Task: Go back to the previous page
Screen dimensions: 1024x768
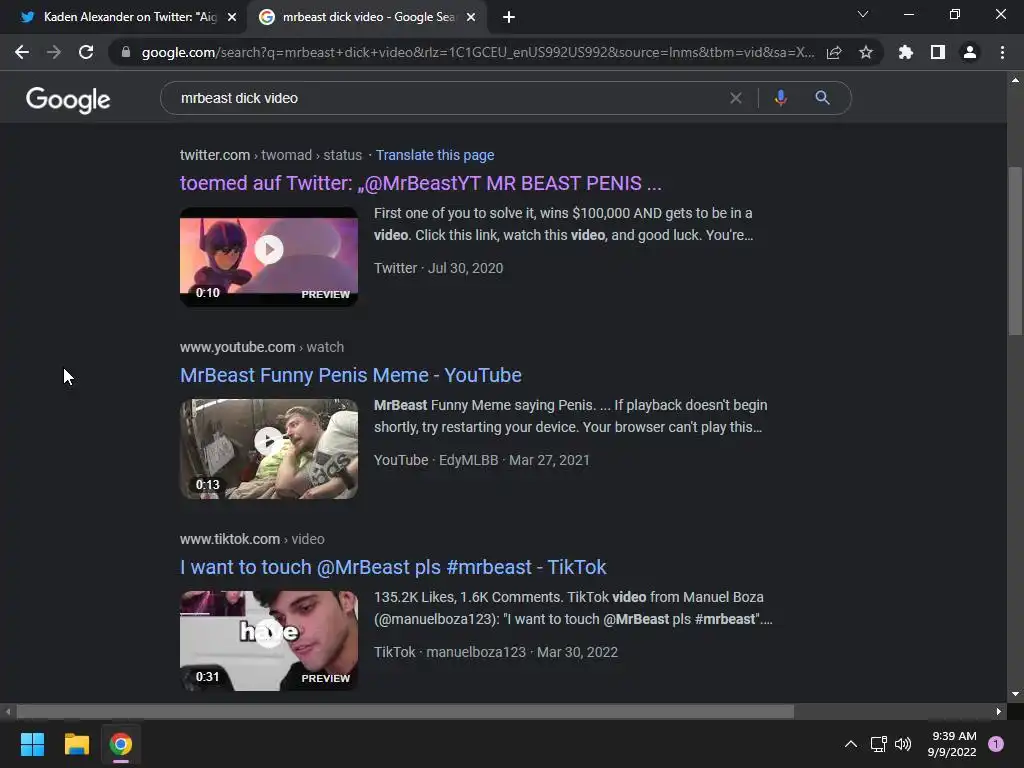Action: click(x=22, y=52)
